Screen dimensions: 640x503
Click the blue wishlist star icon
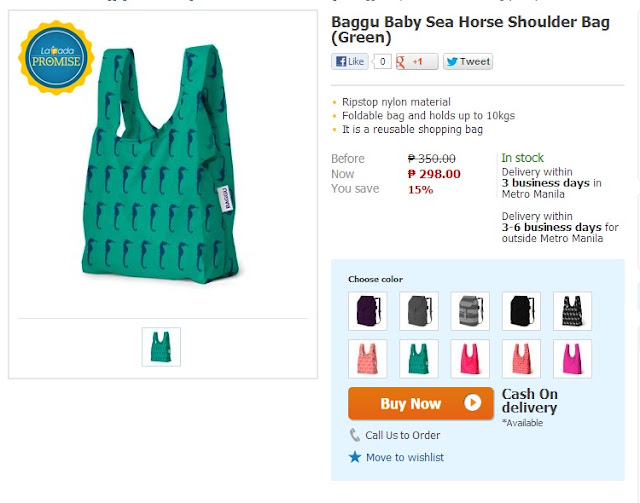click(354, 457)
